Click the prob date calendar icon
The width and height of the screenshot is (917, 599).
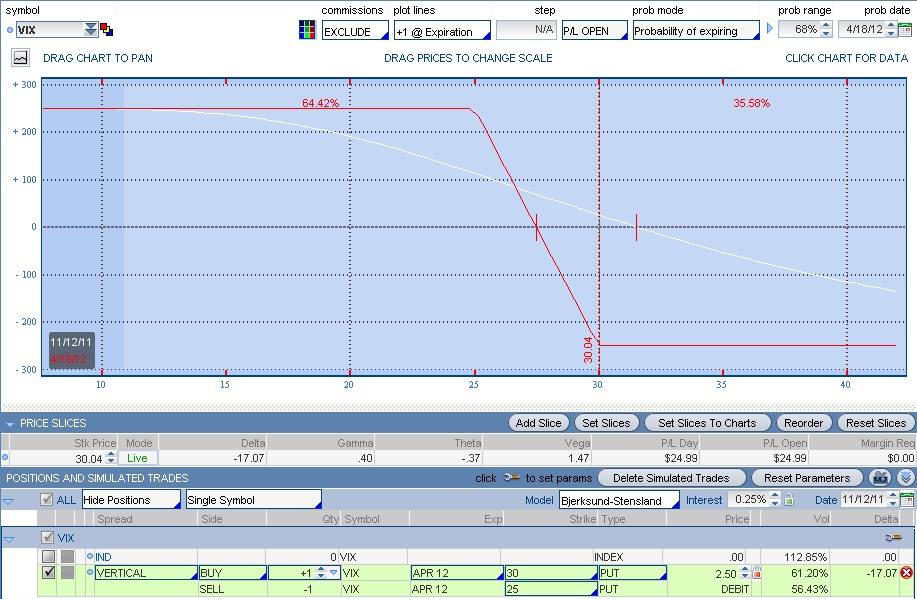[905, 29]
